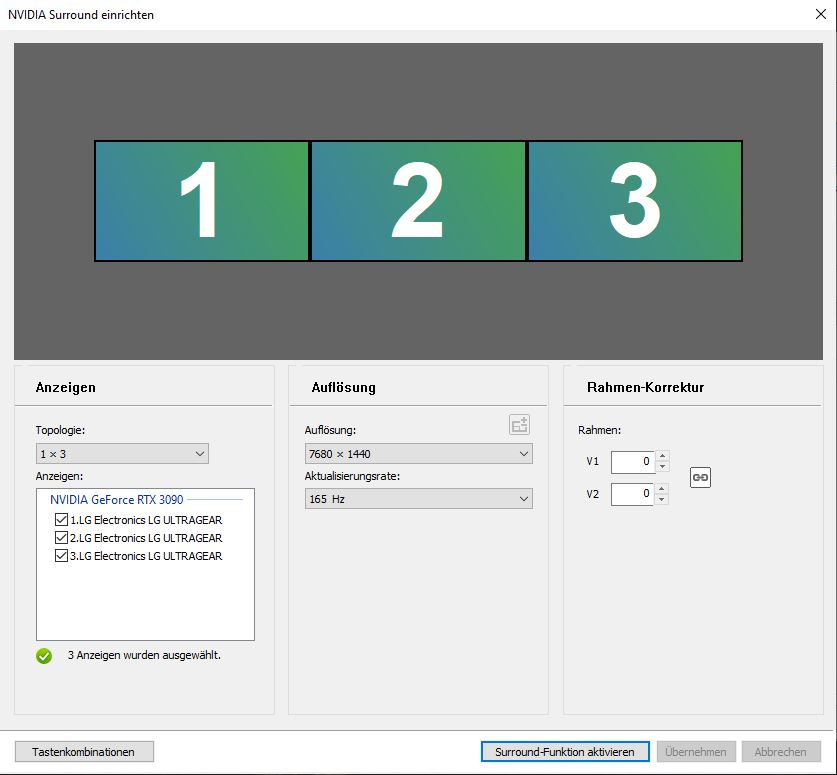
Task: Uncheck display 2.LG Electronics LG ULTRAGEAR
Action: pos(61,537)
